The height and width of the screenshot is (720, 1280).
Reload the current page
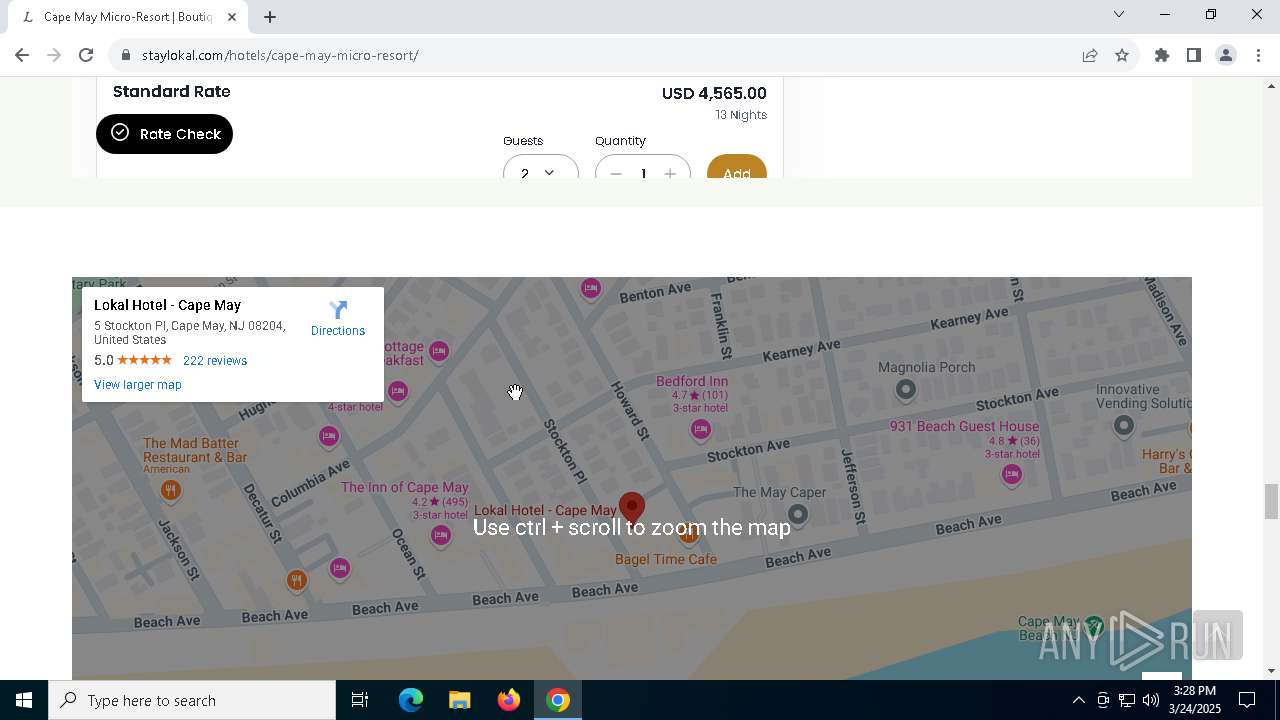[86, 55]
